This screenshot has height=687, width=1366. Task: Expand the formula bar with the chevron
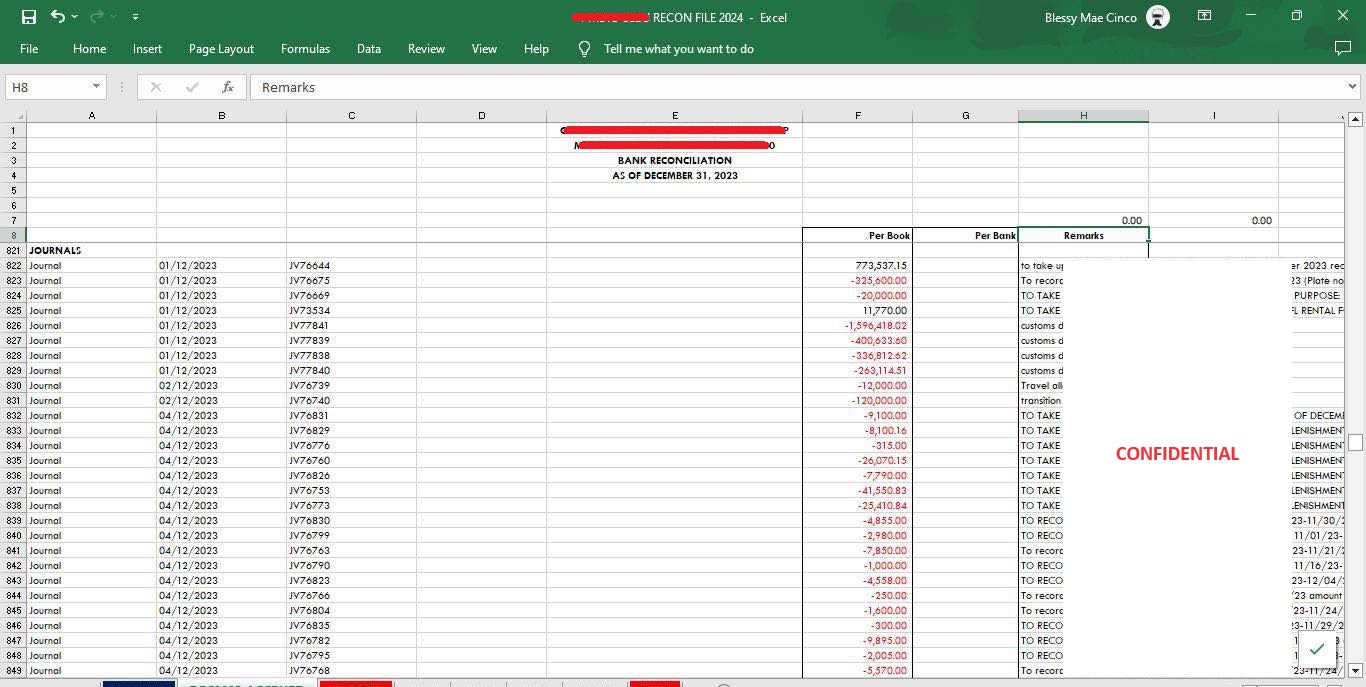coord(1353,87)
